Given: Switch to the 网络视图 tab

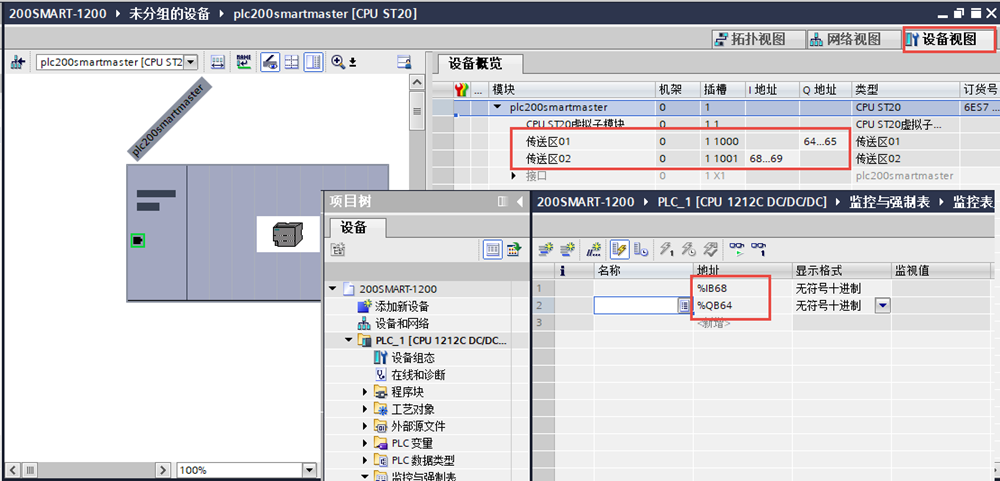Looking at the screenshot, I should click(x=853, y=39).
